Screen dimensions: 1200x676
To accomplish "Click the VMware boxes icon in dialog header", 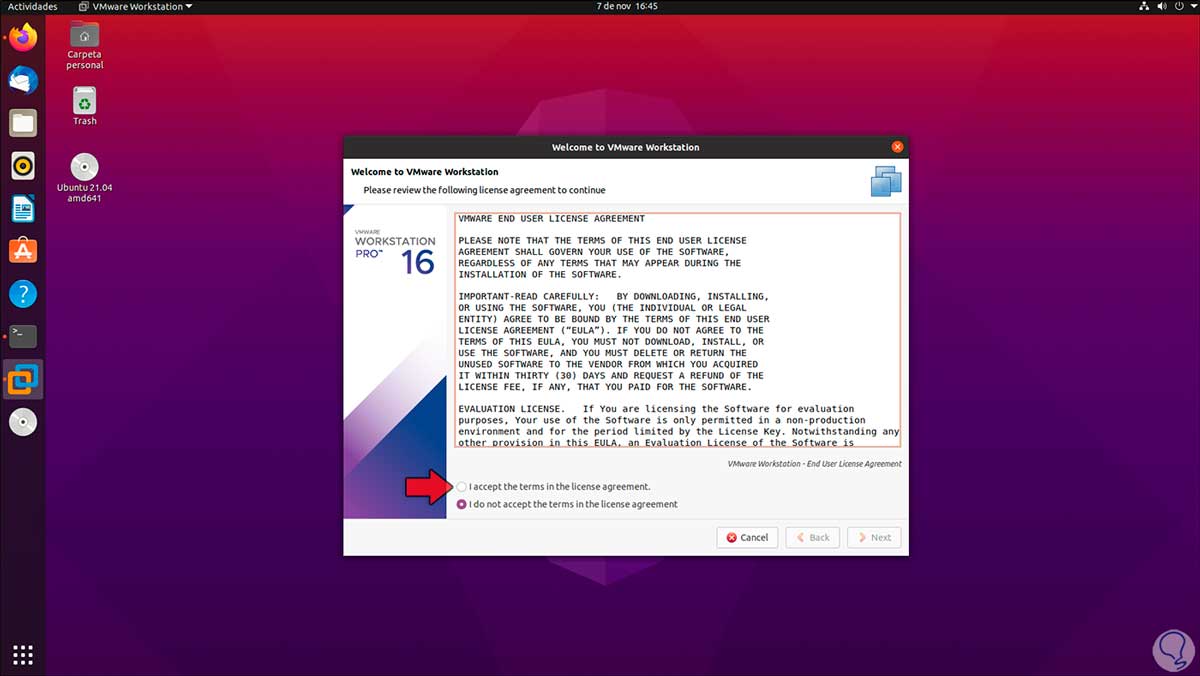I will [886, 181].
